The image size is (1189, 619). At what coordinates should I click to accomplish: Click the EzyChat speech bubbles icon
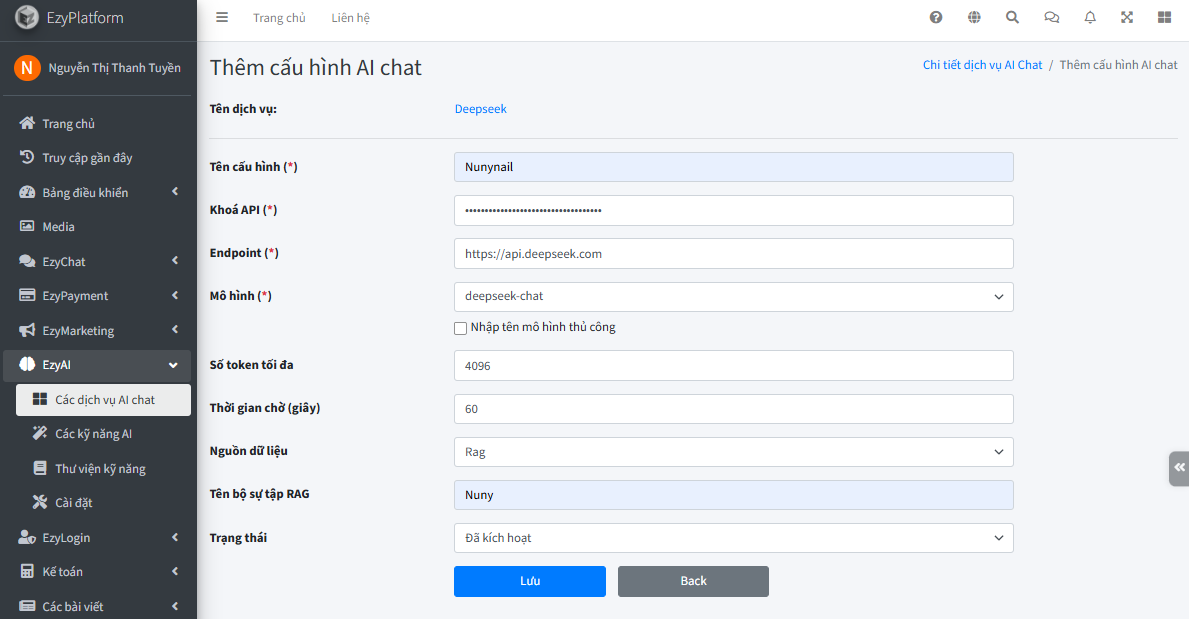coord(27,261)
